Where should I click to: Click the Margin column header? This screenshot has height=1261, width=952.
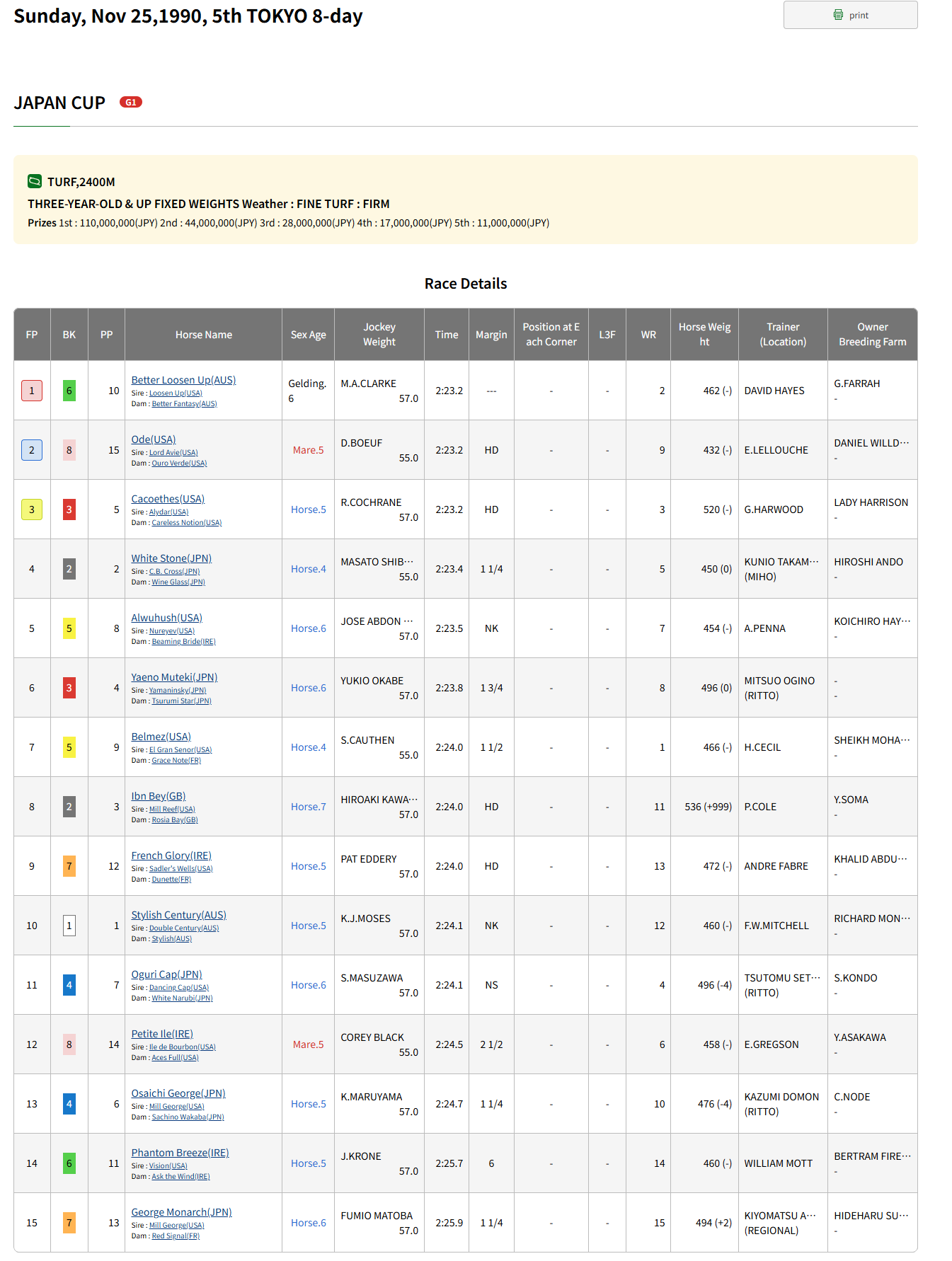point(491,335)
